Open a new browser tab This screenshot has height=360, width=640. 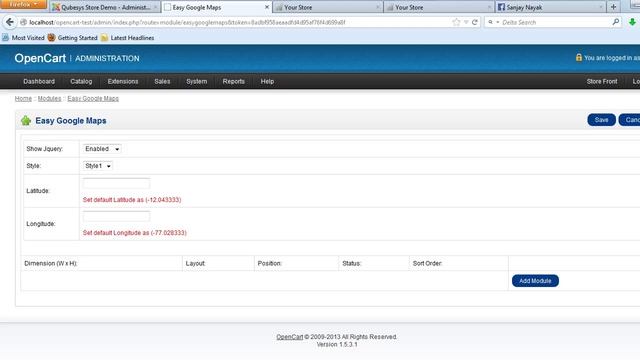pyautogui.click(x=613, y=7)
